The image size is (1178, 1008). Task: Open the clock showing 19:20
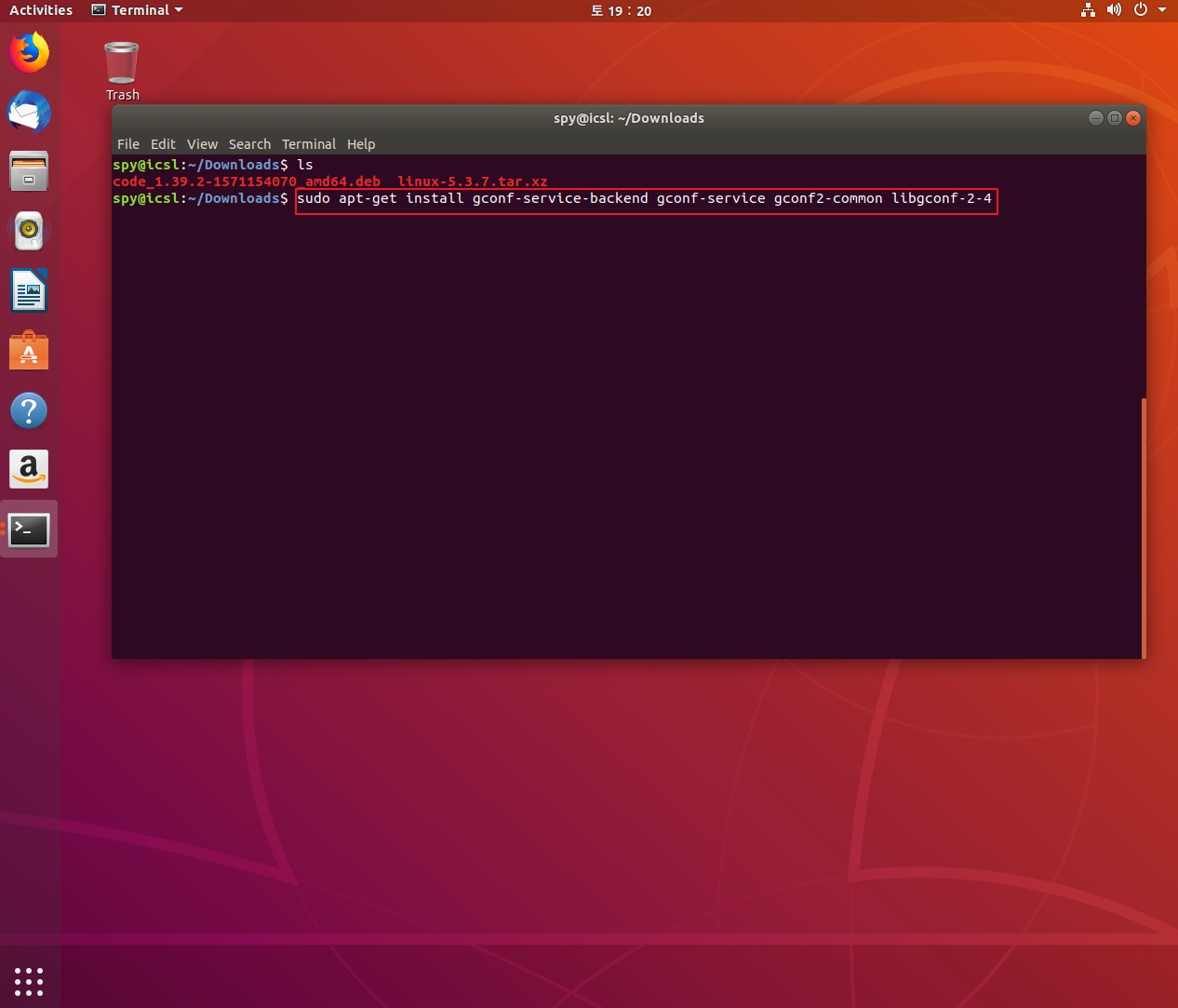coord(622,11)
